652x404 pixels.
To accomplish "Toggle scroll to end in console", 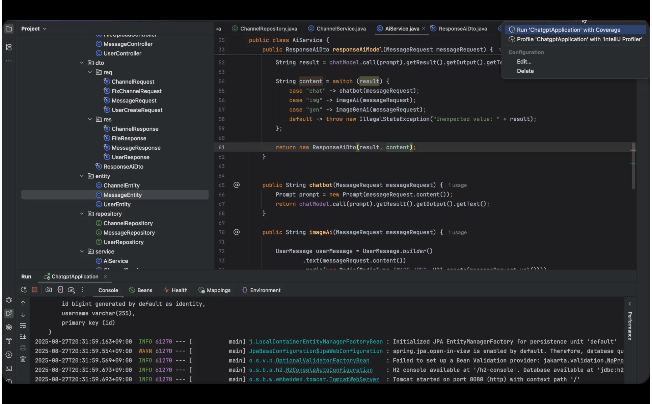I will (x=23, y=337).
